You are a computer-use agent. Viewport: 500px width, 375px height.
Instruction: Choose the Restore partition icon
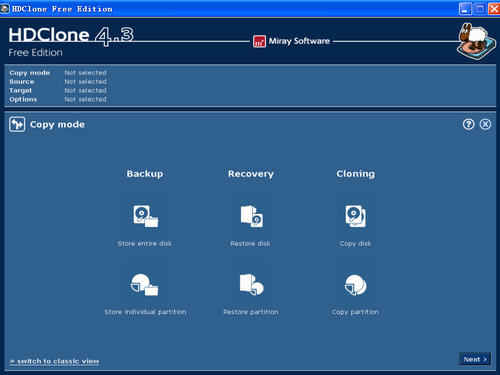[252, 285]
